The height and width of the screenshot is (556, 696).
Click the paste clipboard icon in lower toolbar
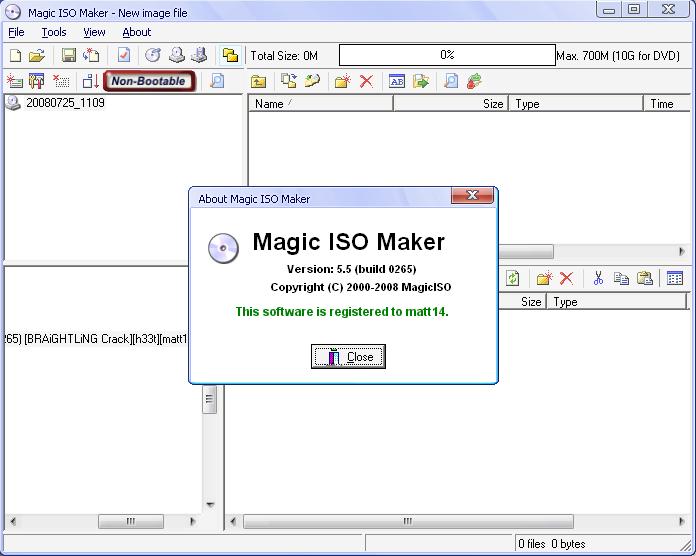point(645,278)
